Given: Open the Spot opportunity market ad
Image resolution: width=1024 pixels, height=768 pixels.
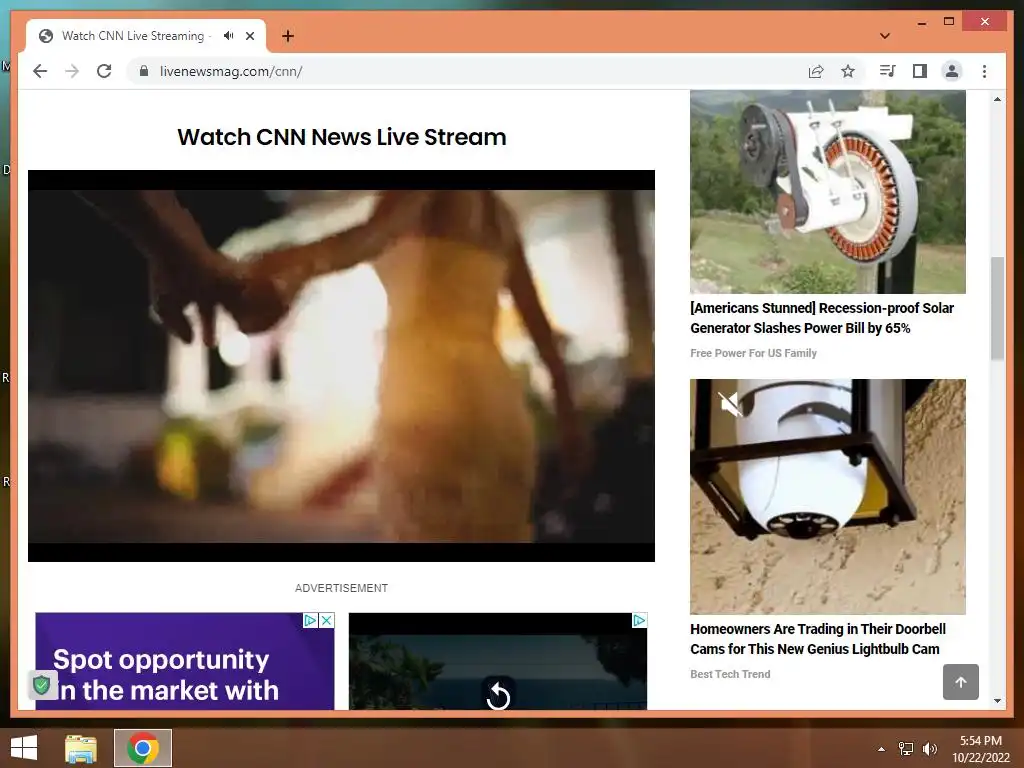Looking at the screenshot, I should pyautogui.click(x=185, y=661).
